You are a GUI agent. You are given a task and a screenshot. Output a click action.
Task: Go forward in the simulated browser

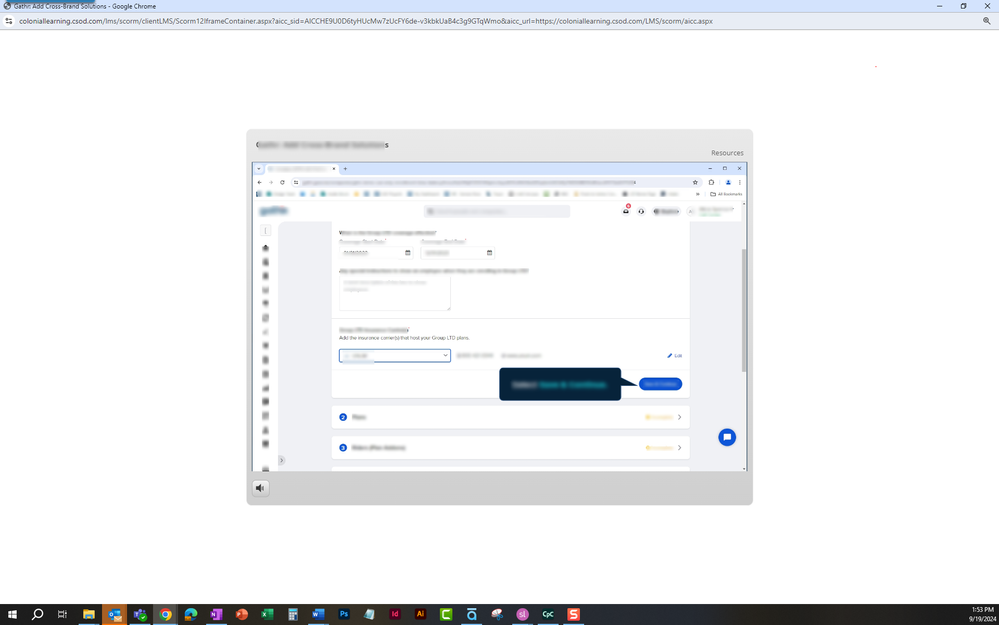tap(270, 182)
